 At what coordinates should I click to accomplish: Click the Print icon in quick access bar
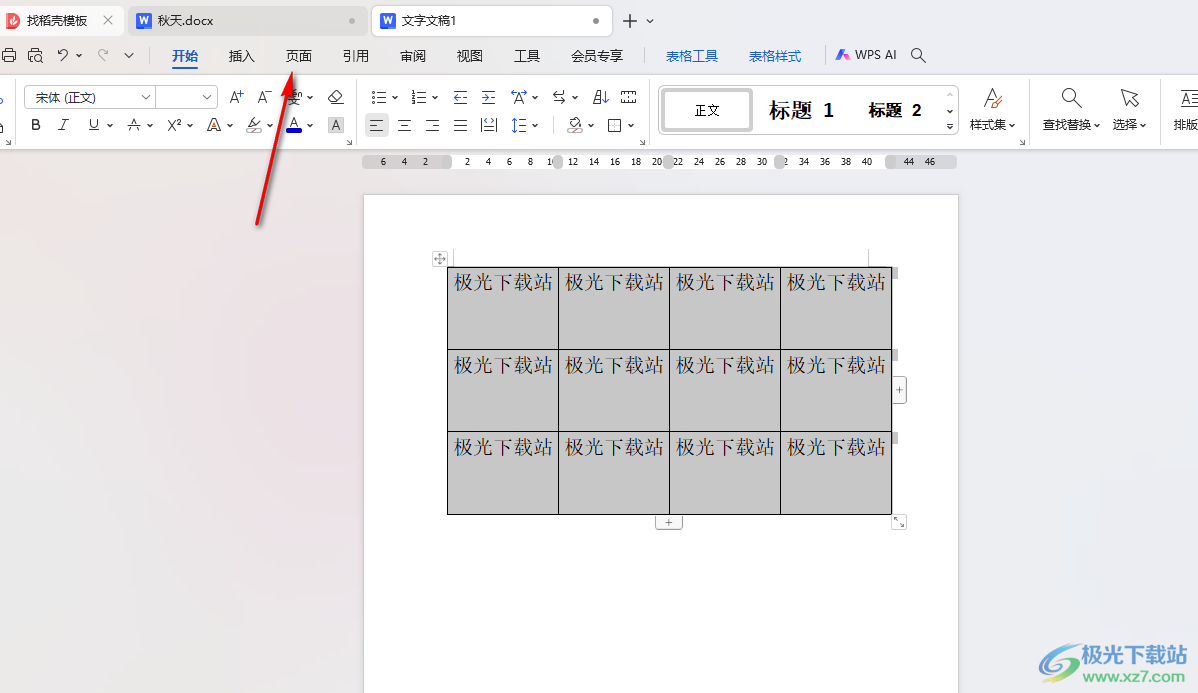click(8, 55)
